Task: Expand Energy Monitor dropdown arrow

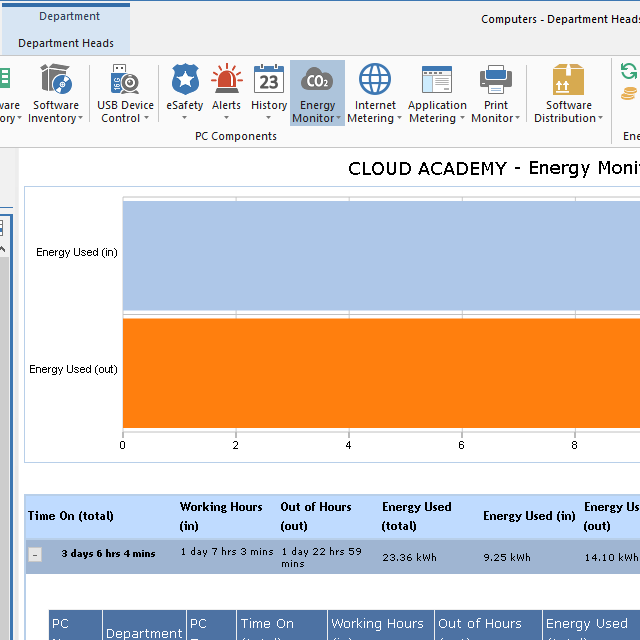Action: coord(338,118)
